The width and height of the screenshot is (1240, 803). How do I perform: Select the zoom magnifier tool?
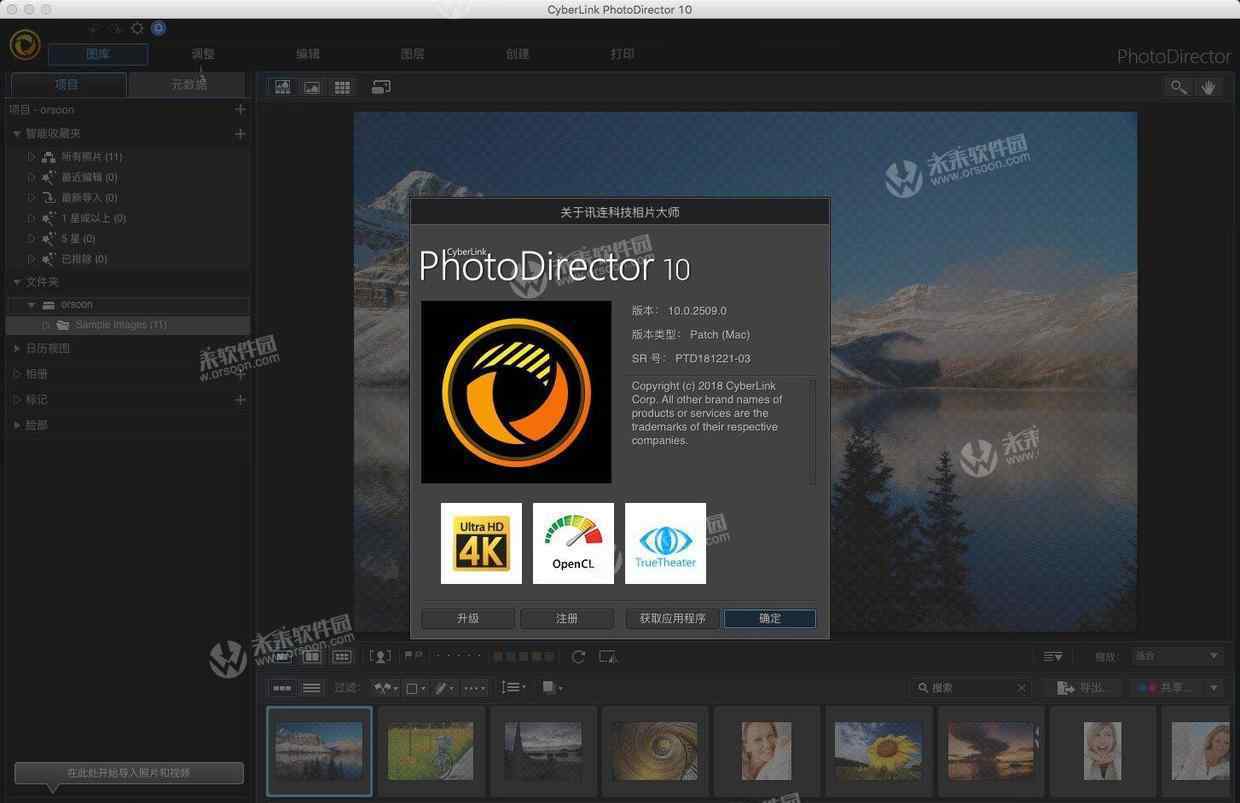(x=1179, y=87)
